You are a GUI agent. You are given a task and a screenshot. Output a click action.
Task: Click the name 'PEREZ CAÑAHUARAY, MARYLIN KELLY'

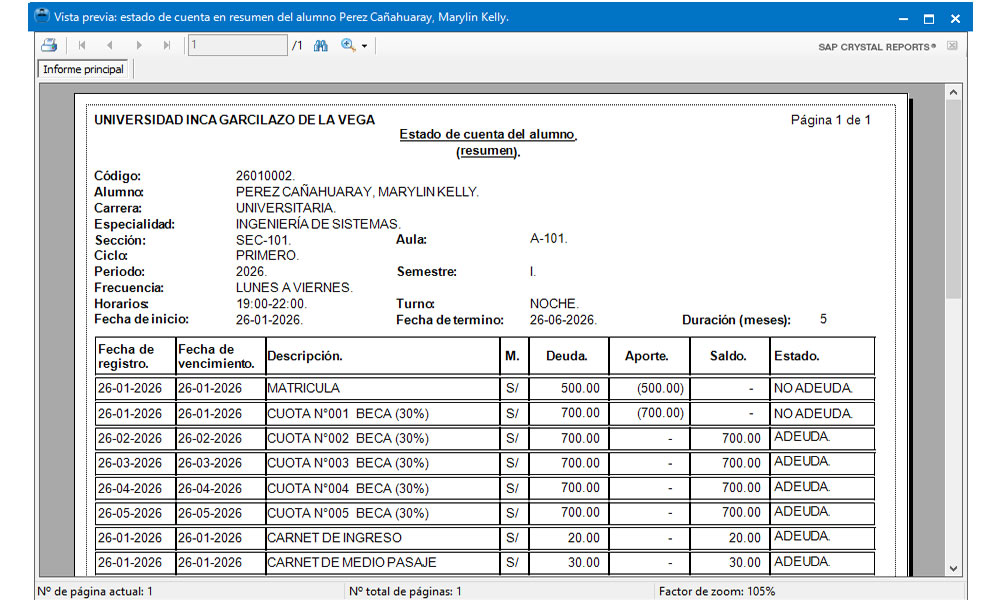(x=357, y=192)
